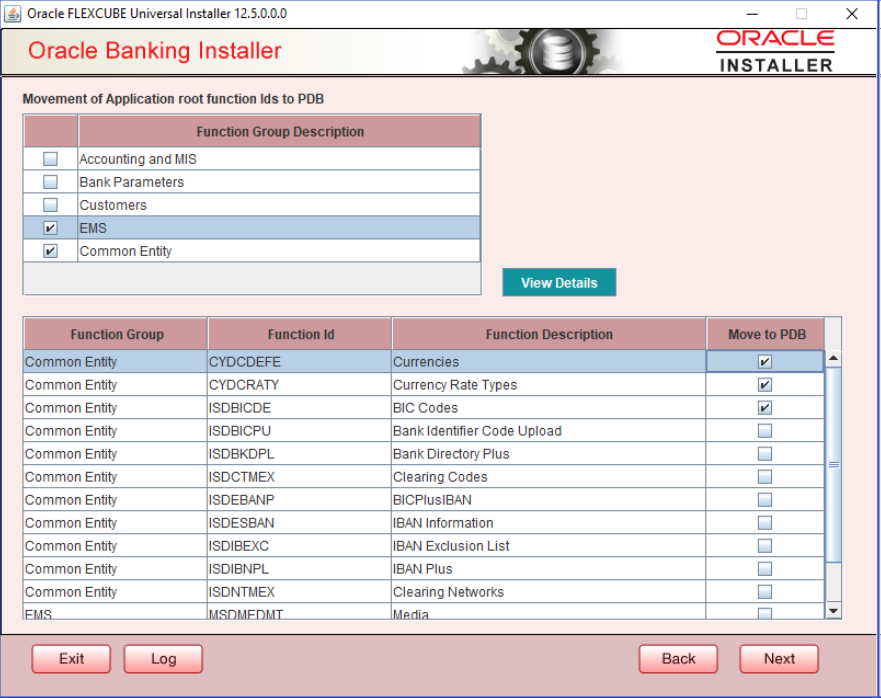This screenshot has height=698, width=881.
Task: Uncheck the Common Entity group checkbox
Action: tap(51, 251)
